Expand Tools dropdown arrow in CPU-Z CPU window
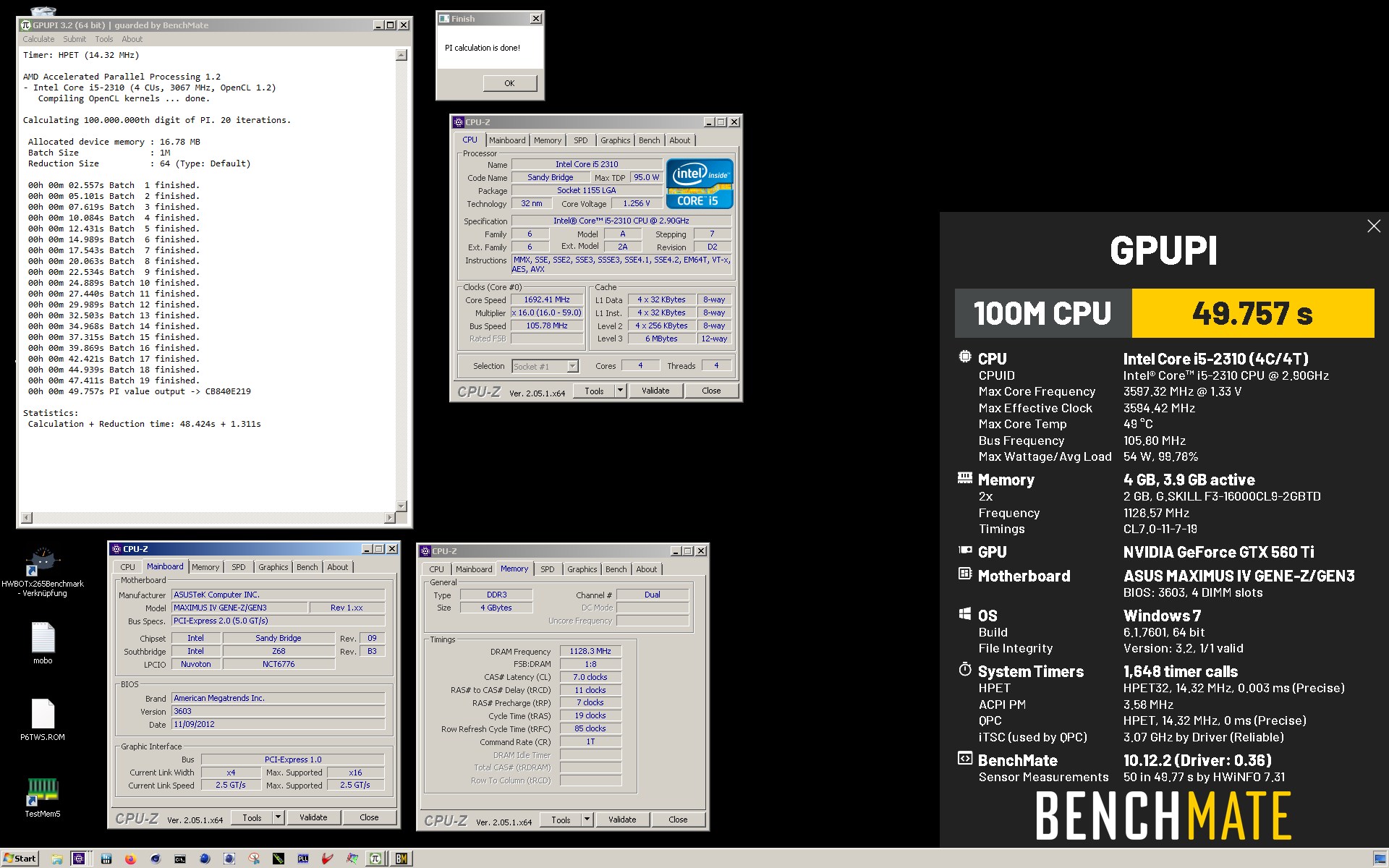The width and height of the screenshot is (1389, 868). coord(620,391)
